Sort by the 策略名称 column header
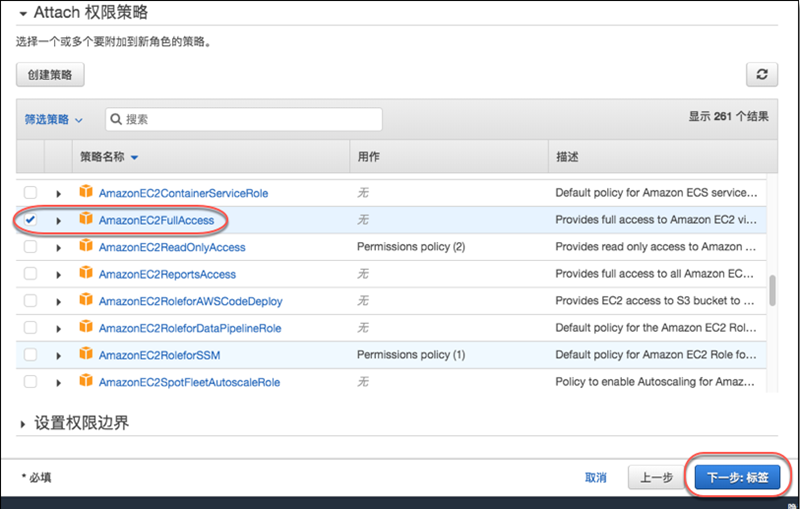Image resolution: width=800 pixels, height=509 pixels. [x=108, y=157]
